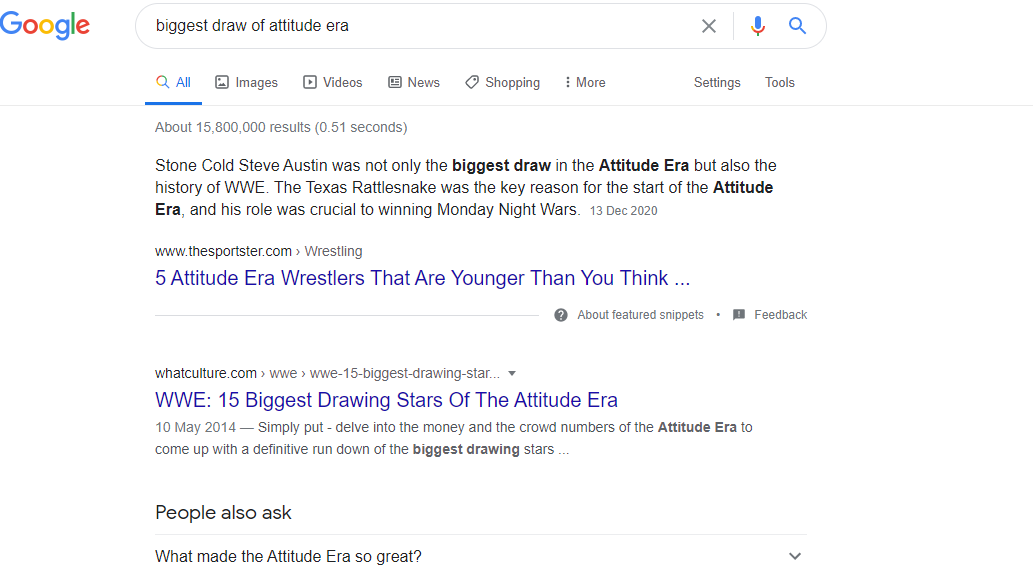Open the News results tab
The image size is (1033, 568).
pyautogui.click(x=414, y=83)
